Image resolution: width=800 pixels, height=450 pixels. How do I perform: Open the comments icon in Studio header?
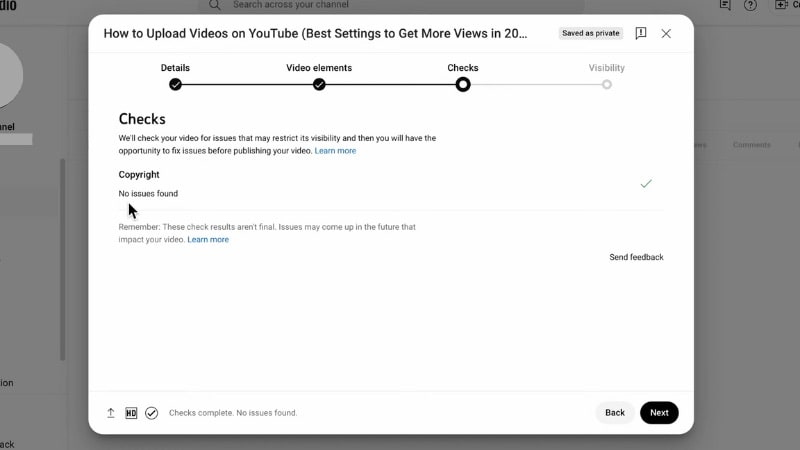tap(725, 5)
